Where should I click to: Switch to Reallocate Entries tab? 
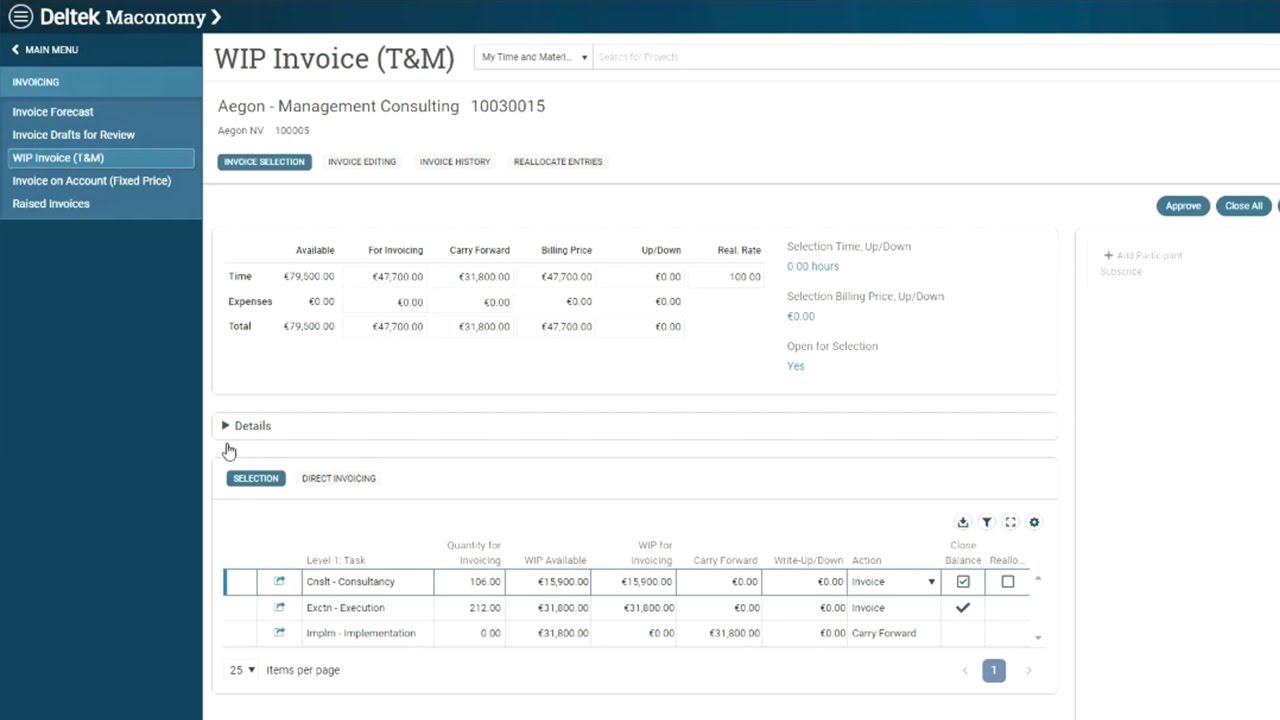(x=558, y=162)
